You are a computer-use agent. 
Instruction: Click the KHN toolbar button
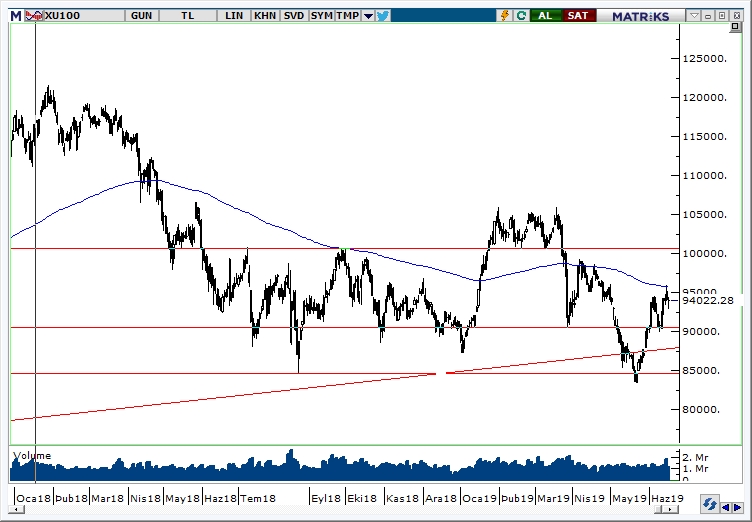pos(265,16)
